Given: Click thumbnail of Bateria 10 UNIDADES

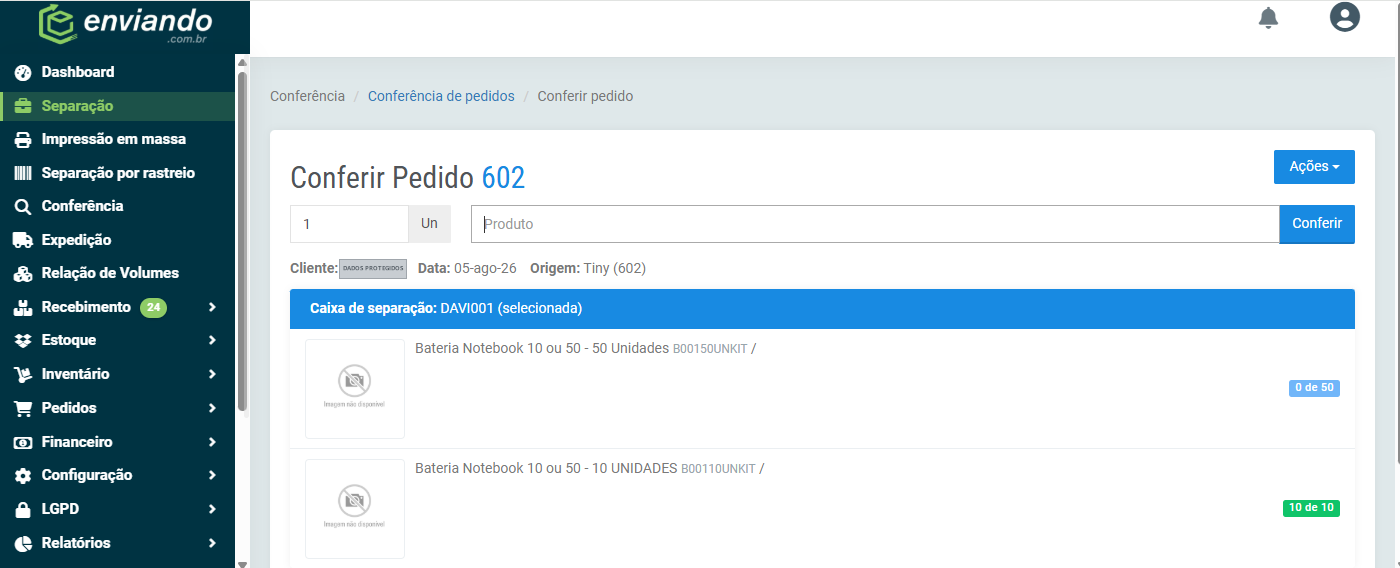Looking at the screenshot, I should coord(355,509).
